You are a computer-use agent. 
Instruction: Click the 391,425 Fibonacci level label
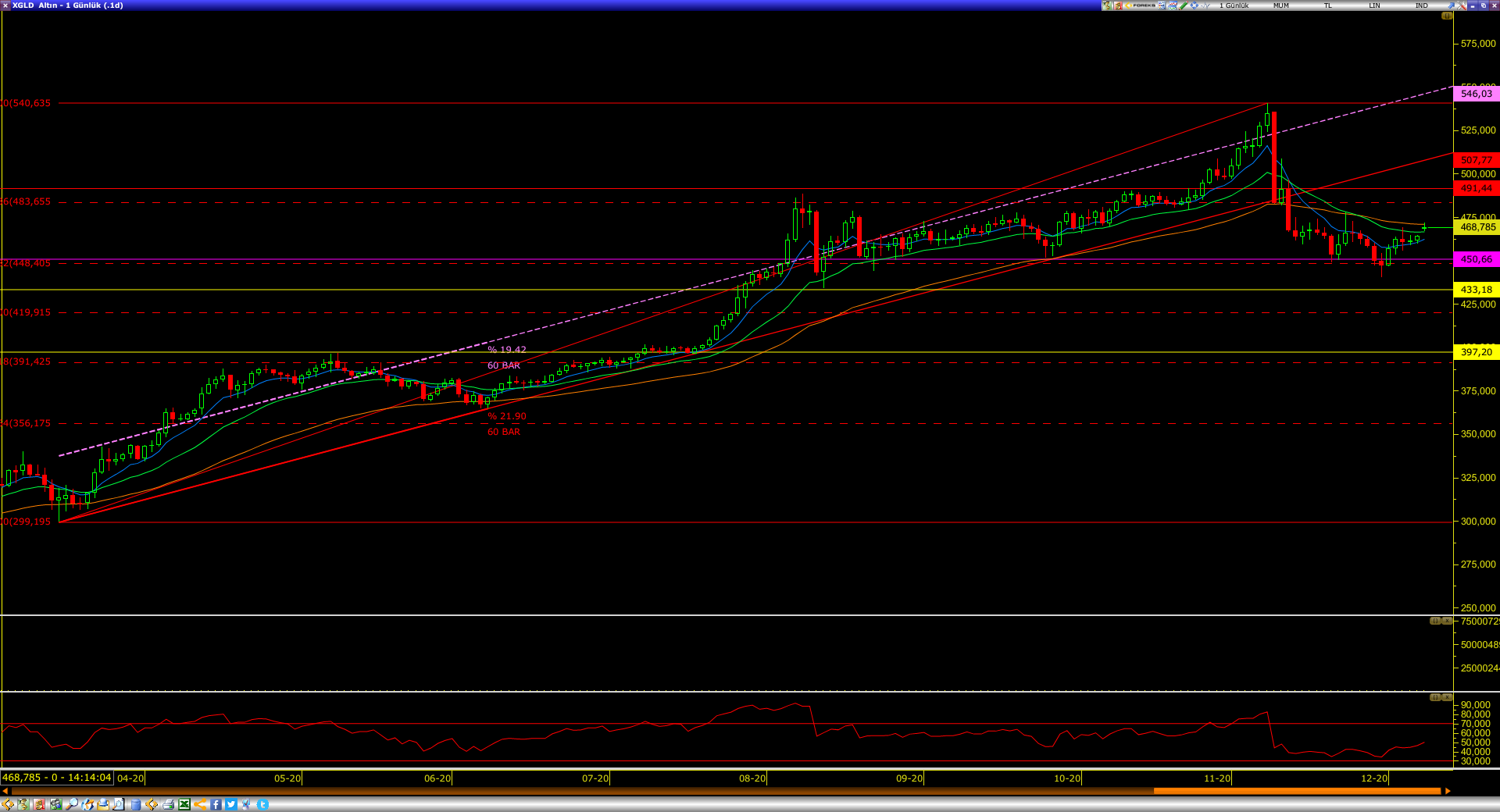pos(27,361)
